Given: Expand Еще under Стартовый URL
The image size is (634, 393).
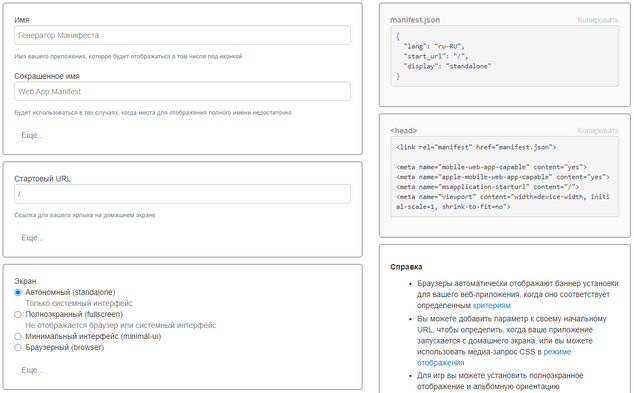Looking at the screenshot, I should [x=32, y=238].
